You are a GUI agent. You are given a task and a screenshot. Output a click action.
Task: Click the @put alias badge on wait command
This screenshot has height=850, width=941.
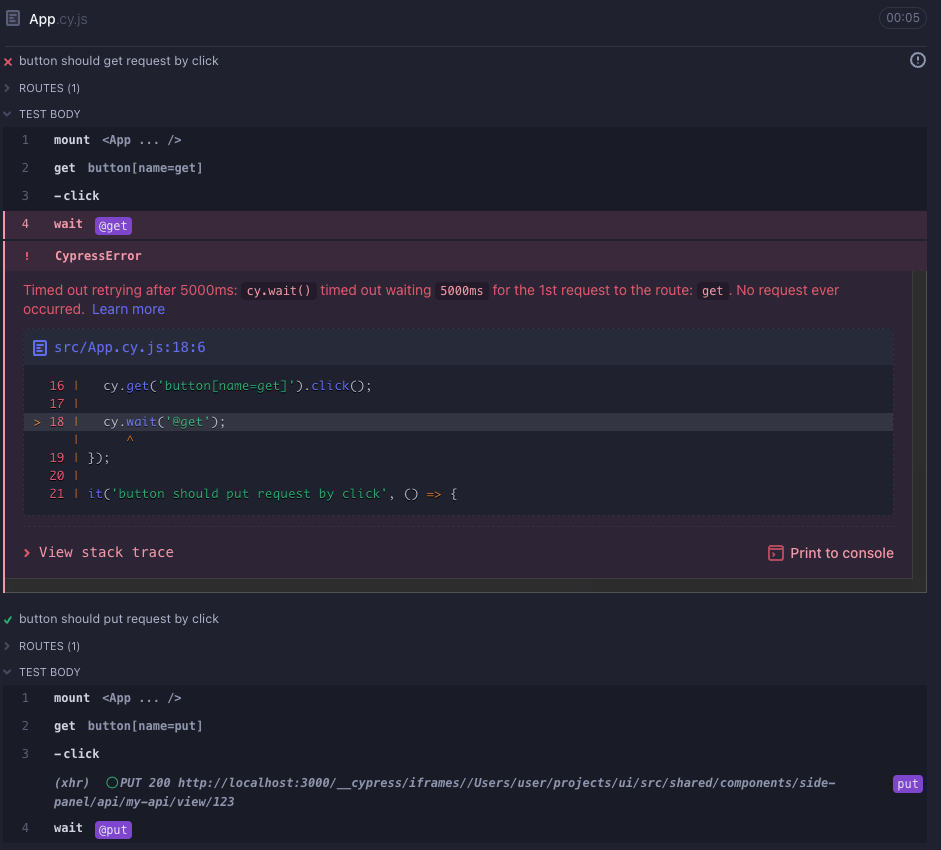(112, 829)
